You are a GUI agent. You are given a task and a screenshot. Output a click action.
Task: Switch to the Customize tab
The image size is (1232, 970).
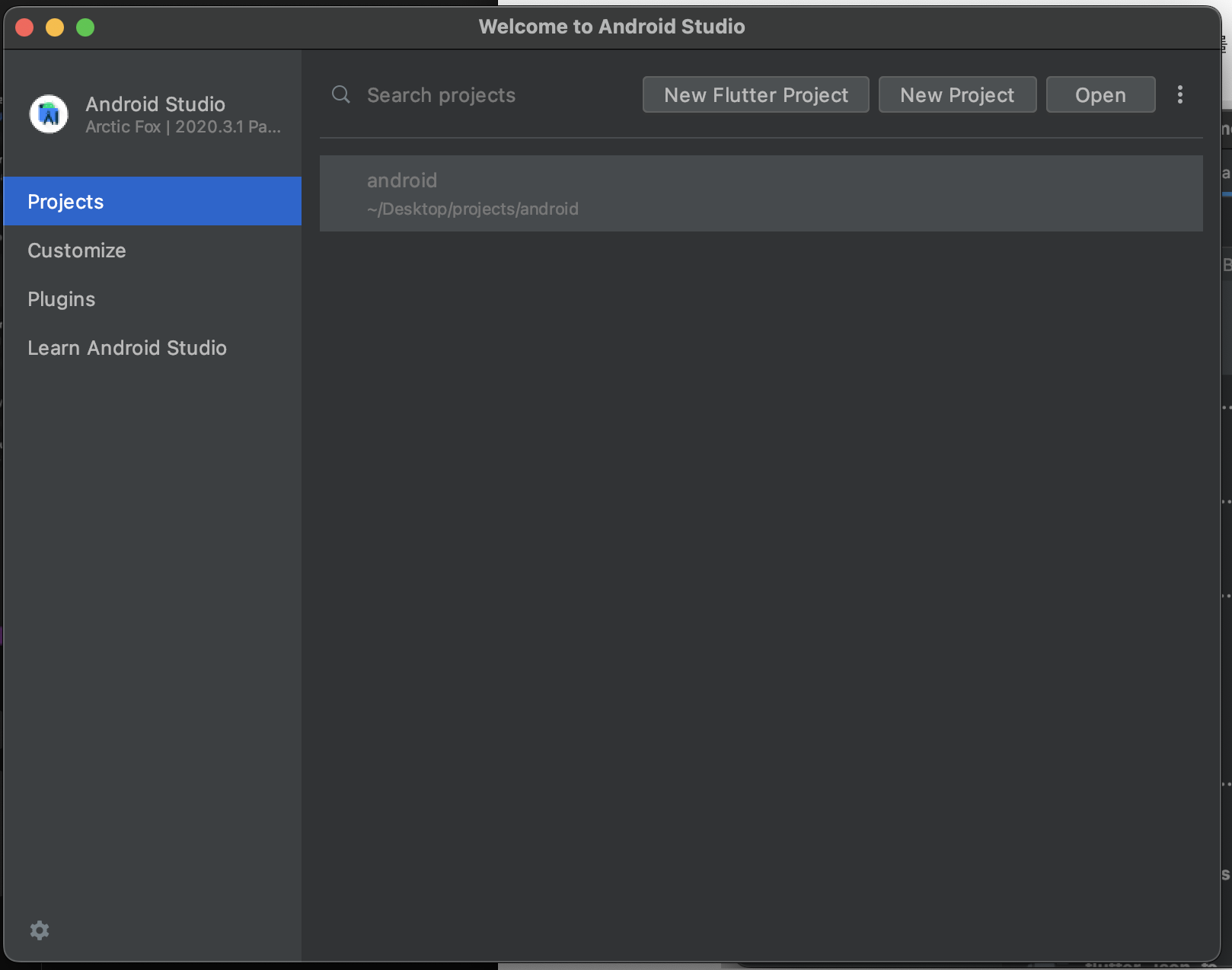tap(152, 250)
